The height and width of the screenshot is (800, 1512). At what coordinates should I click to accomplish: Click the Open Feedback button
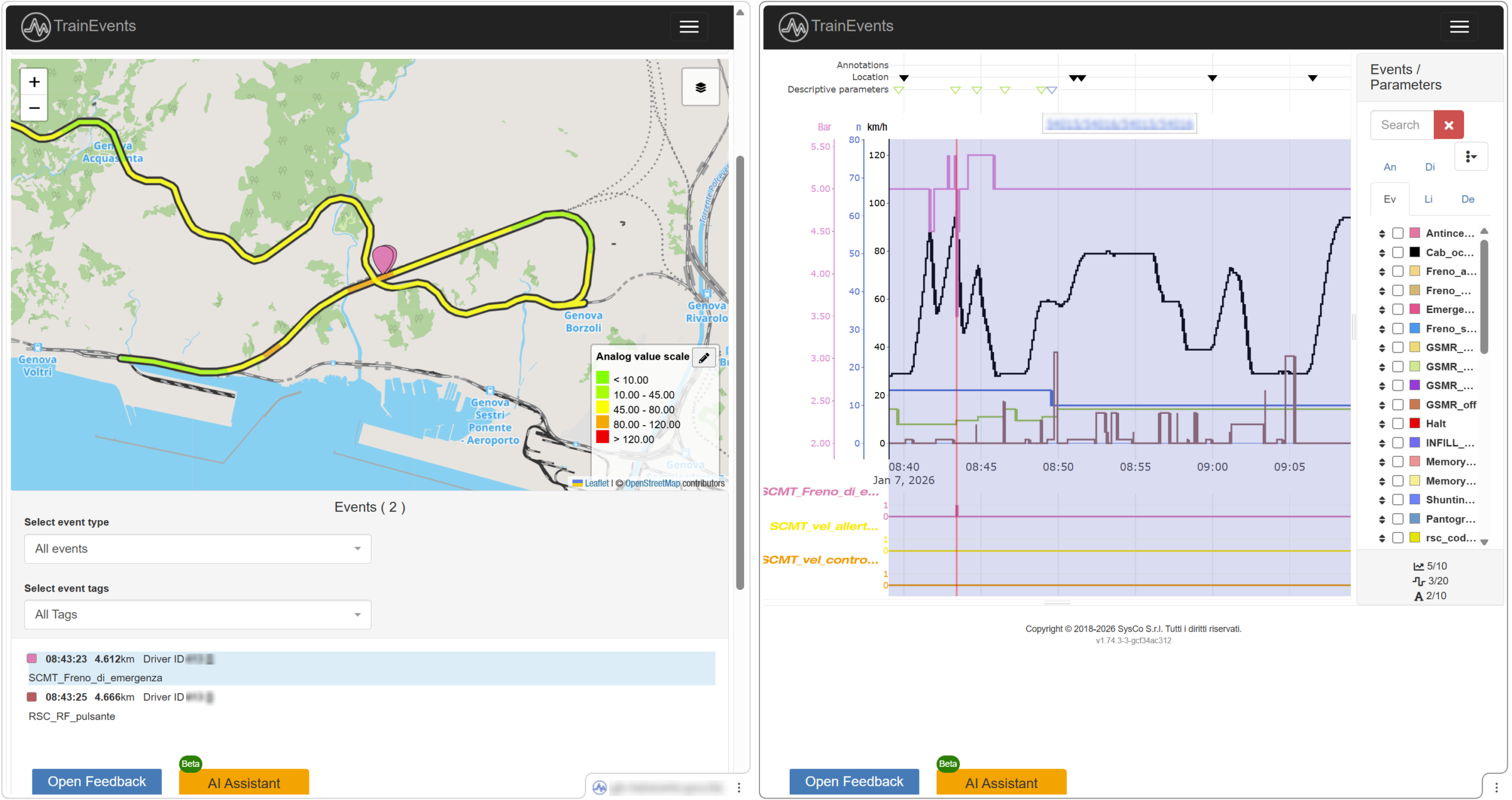[x=96, y=781]
